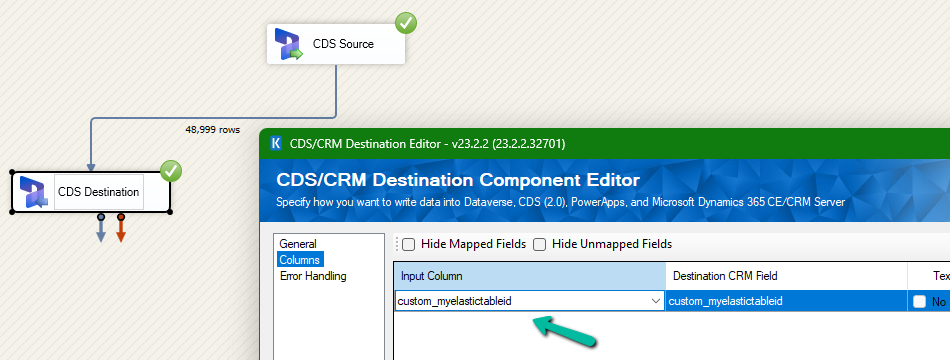Click the CDS Source component icon
Screen dimensions: 950x360
point(288,44)
